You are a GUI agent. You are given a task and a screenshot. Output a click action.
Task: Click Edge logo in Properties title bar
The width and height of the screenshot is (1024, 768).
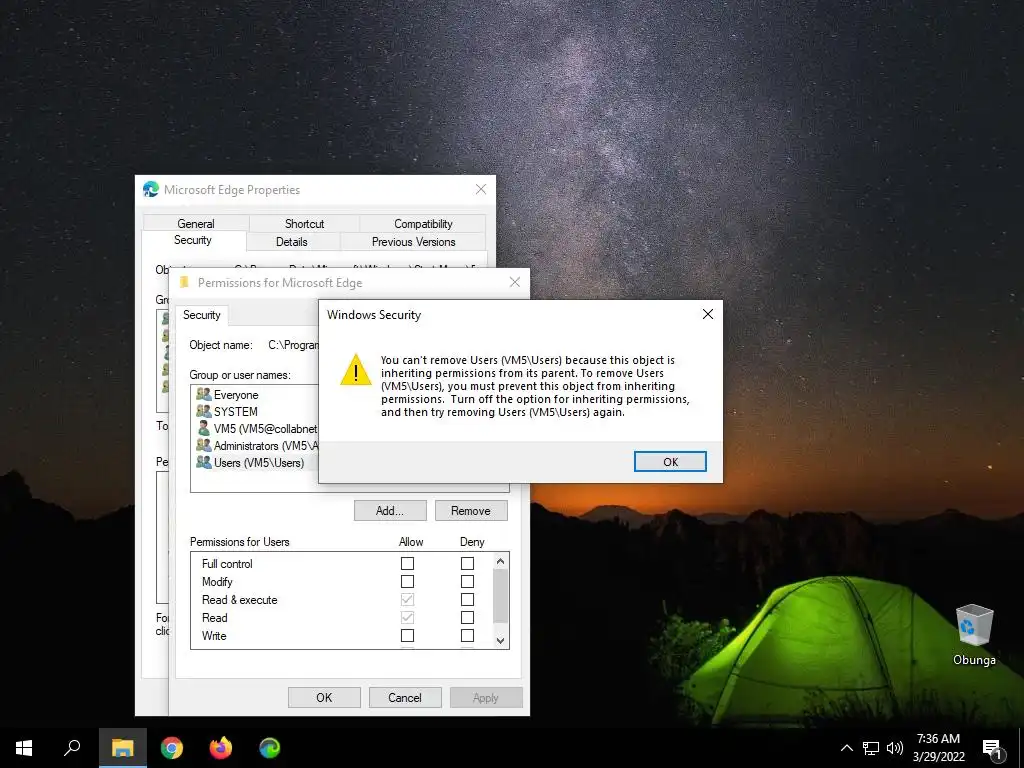151,189
